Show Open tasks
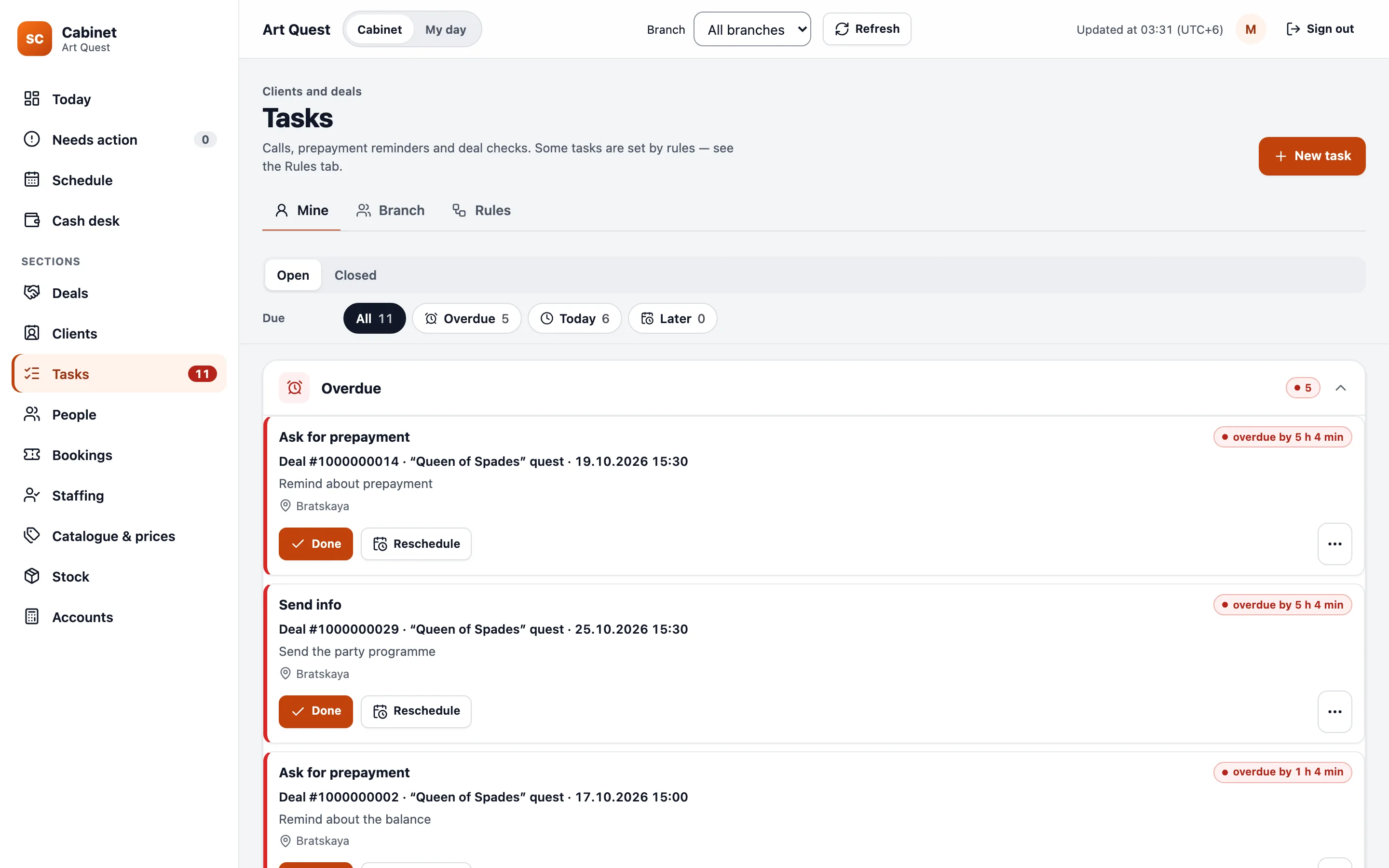Viewport: 1389px width, 868px height. (293, 275)
